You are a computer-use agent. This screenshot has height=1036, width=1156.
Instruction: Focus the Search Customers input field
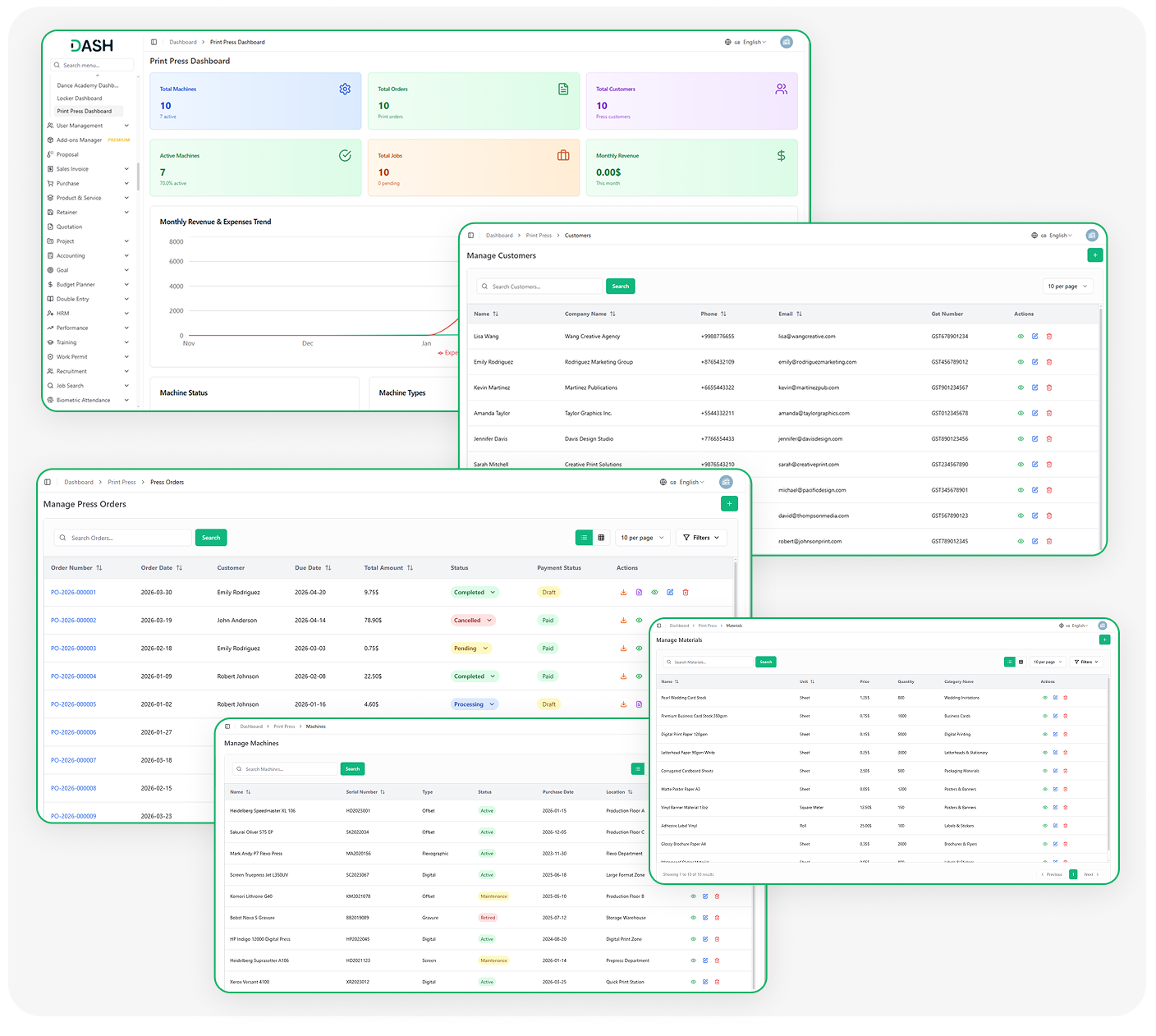pyautogui.click(x=540, y=287)
